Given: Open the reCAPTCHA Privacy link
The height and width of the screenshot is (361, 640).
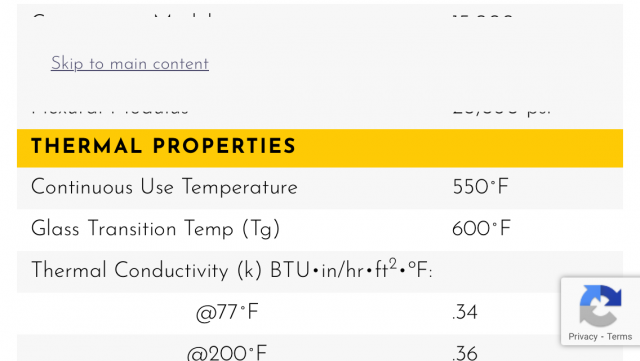Looking at the screenshot, I should coord(582,336).
